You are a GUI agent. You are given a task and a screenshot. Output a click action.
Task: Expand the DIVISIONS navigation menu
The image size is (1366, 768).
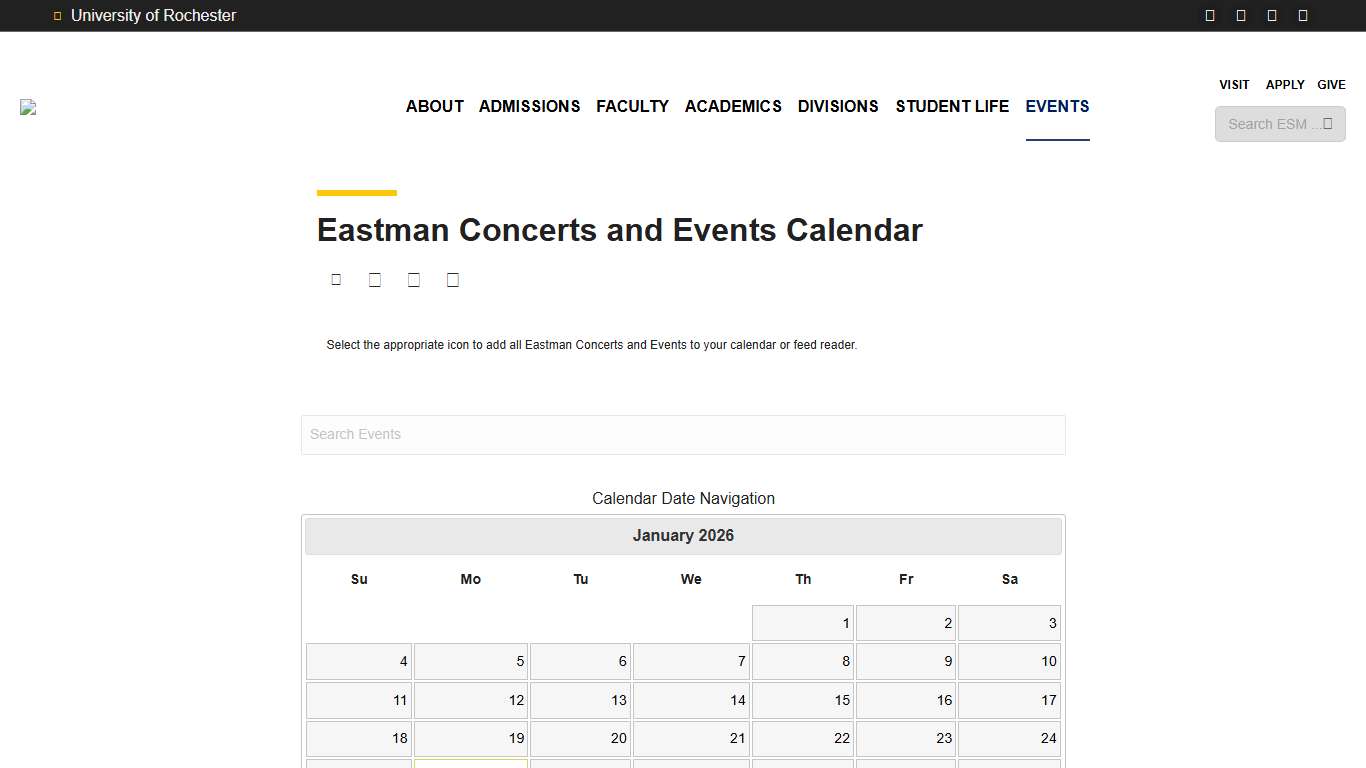tap(838, 106)
